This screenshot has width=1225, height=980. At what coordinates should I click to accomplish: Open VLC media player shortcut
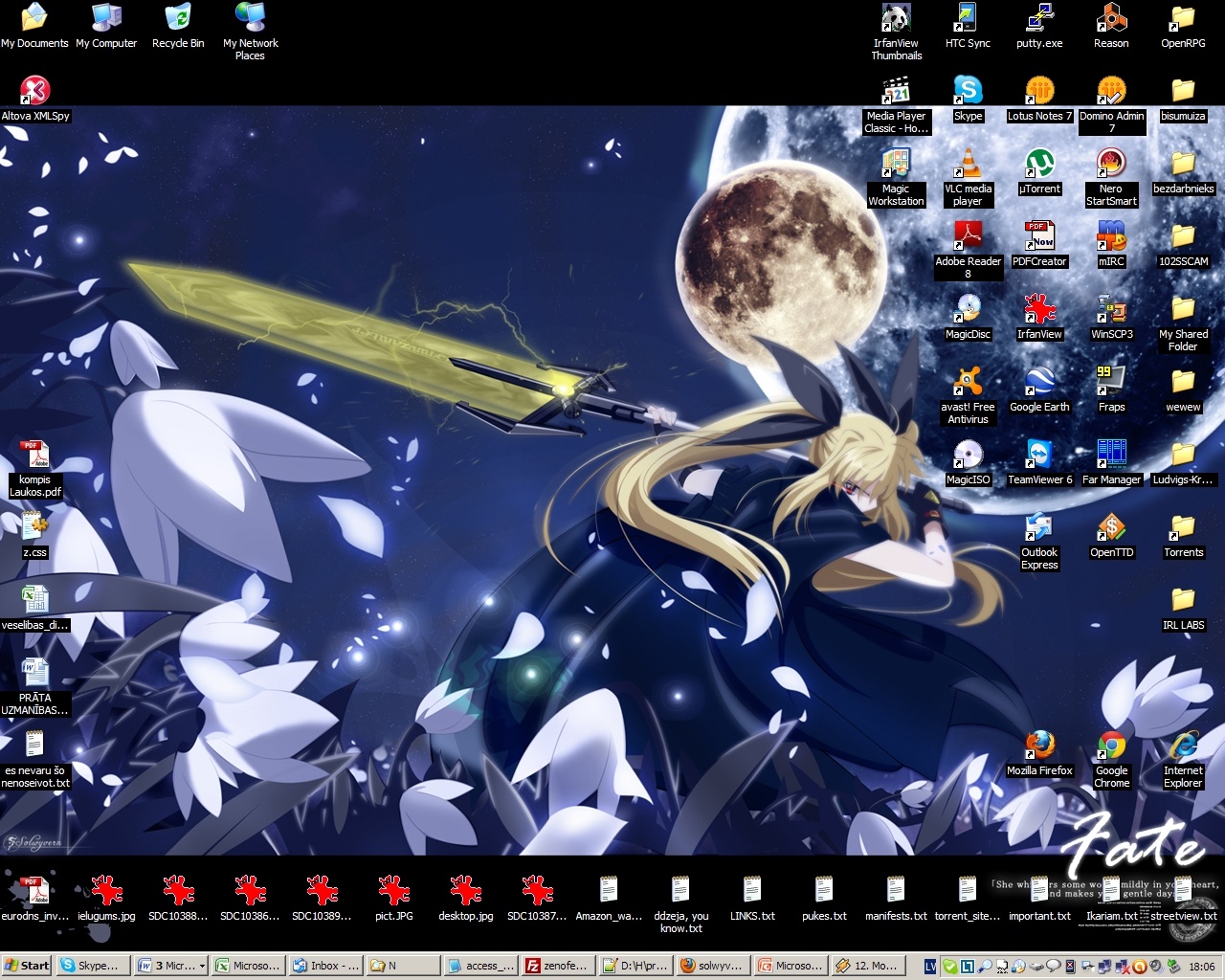tap(968, 177)
